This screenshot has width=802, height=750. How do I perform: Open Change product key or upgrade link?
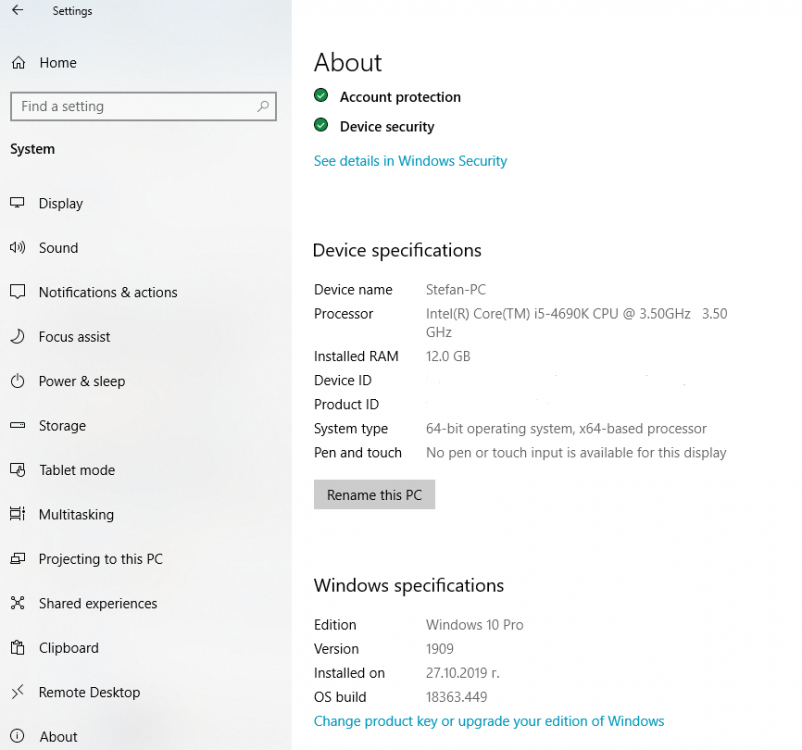489,721
